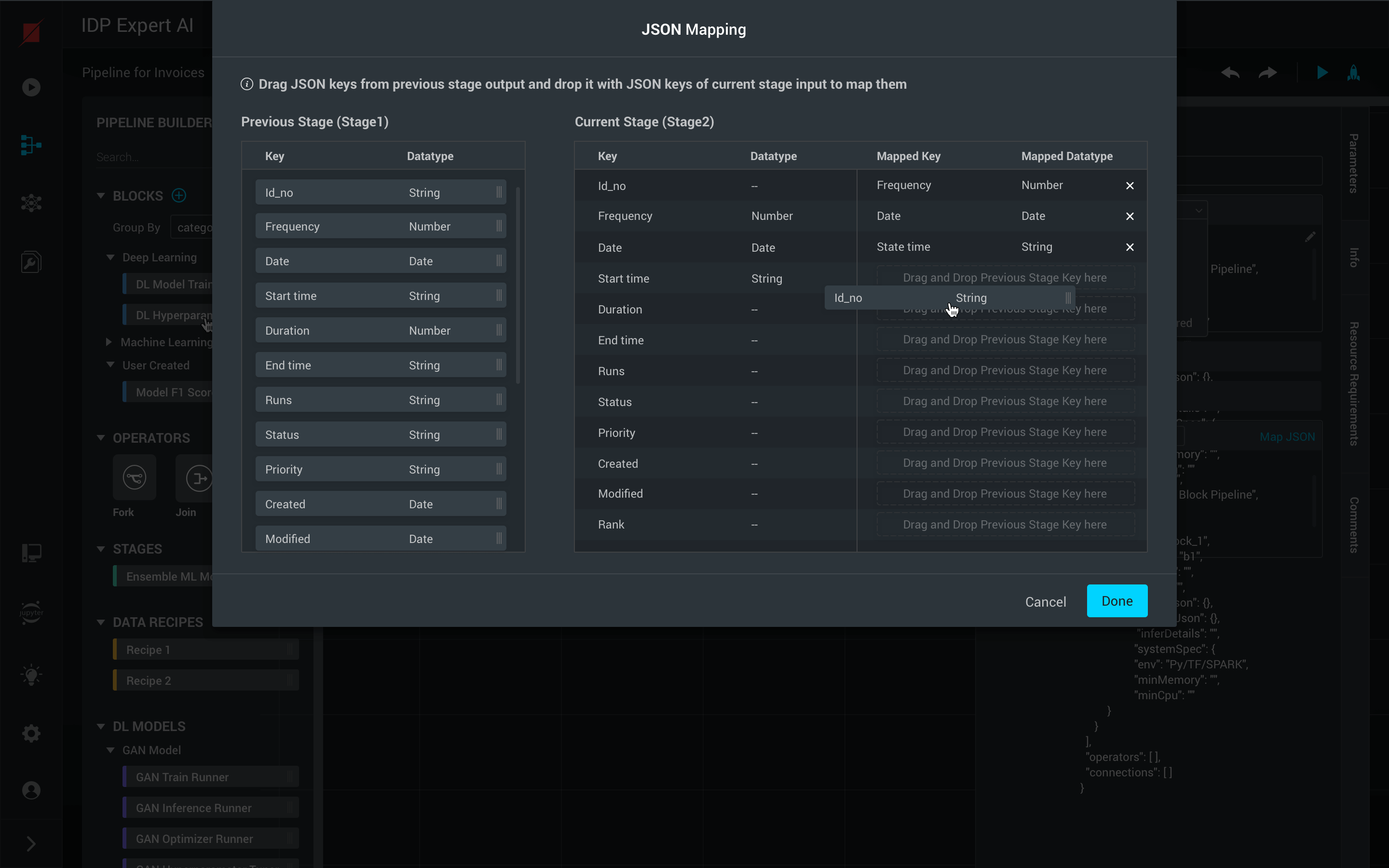Screen dimensions: 1389x868
Task: Drag Id_no key to Duration row mapping
Action: pos(1004,309)
